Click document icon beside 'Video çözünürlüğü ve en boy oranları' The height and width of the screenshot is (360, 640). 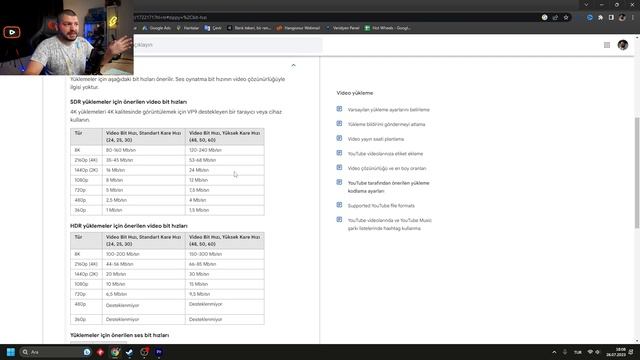(339, 168)
